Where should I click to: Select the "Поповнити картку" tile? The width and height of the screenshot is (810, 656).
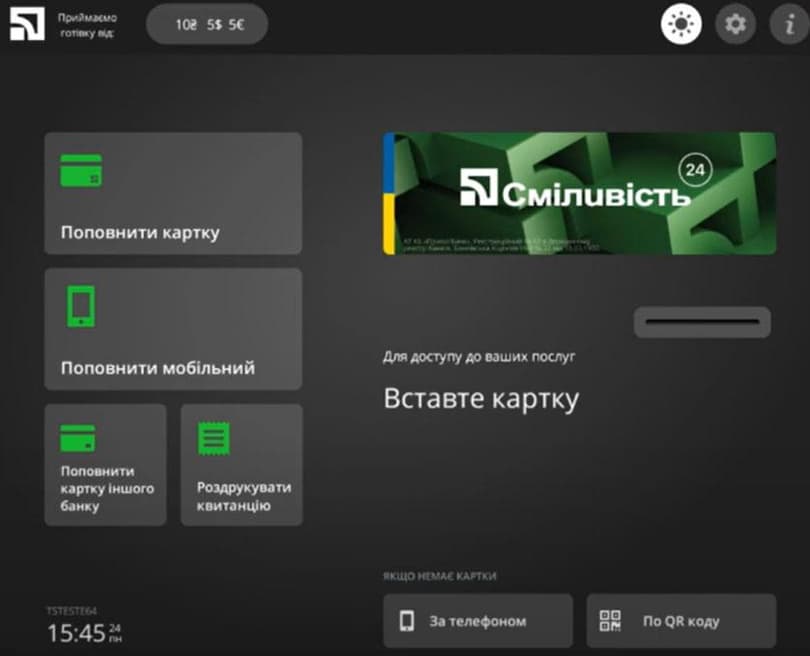point(173,193)
